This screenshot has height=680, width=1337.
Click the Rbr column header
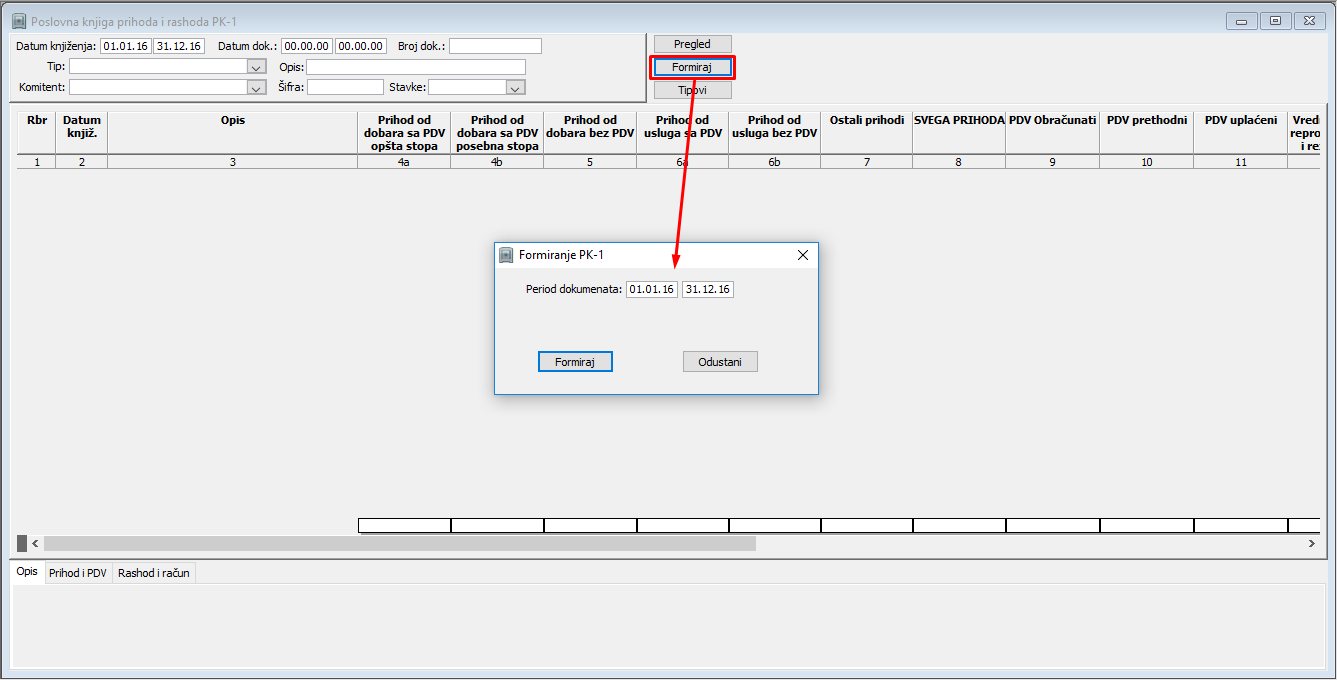click(x=37, y=133)
